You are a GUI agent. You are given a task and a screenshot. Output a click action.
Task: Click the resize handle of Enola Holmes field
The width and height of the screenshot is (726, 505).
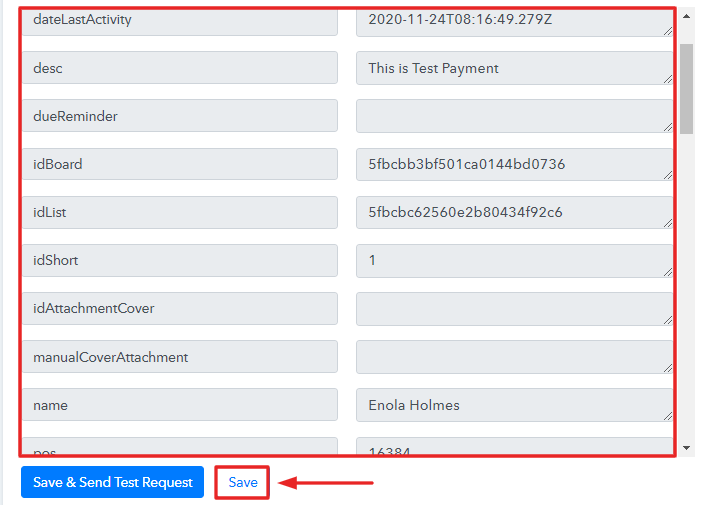(668, 416)
